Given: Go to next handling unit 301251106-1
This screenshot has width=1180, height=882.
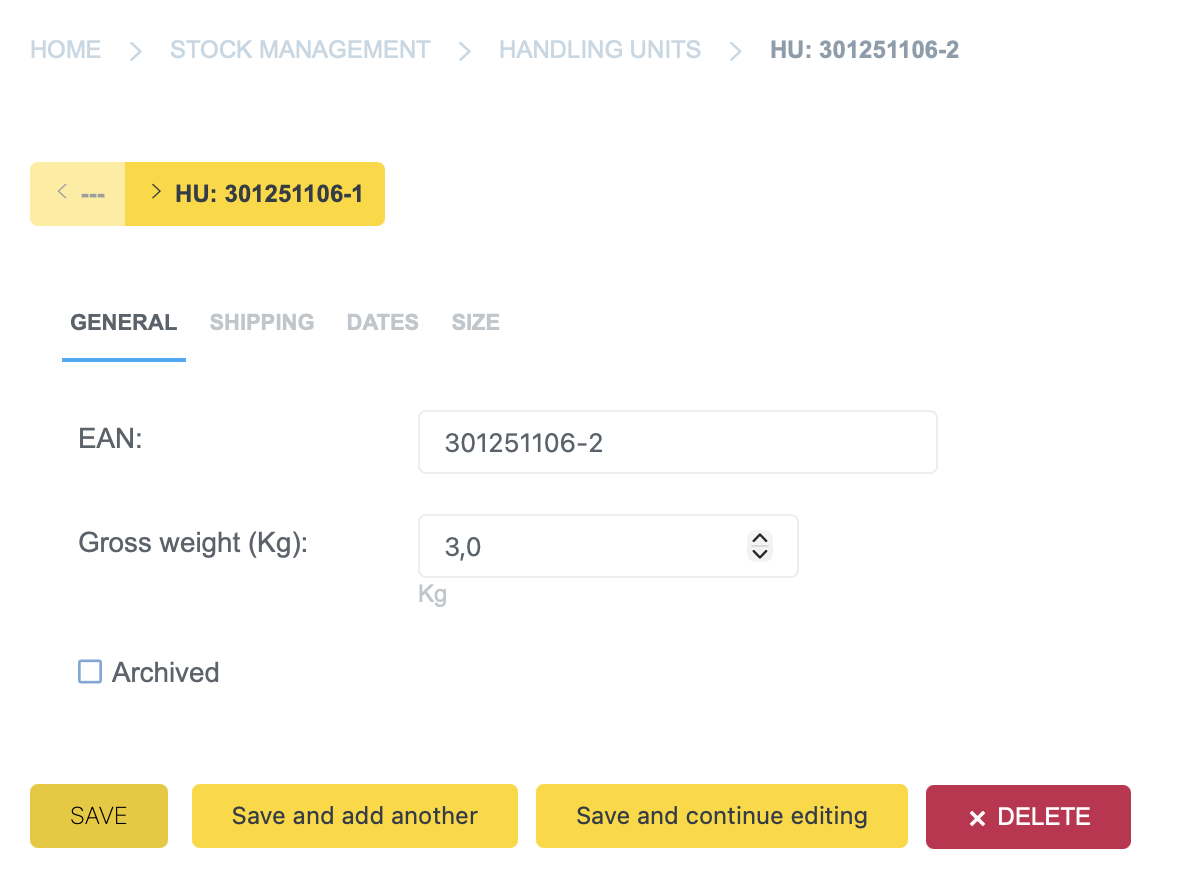Looking at the screenshot, I should [255, 194].
